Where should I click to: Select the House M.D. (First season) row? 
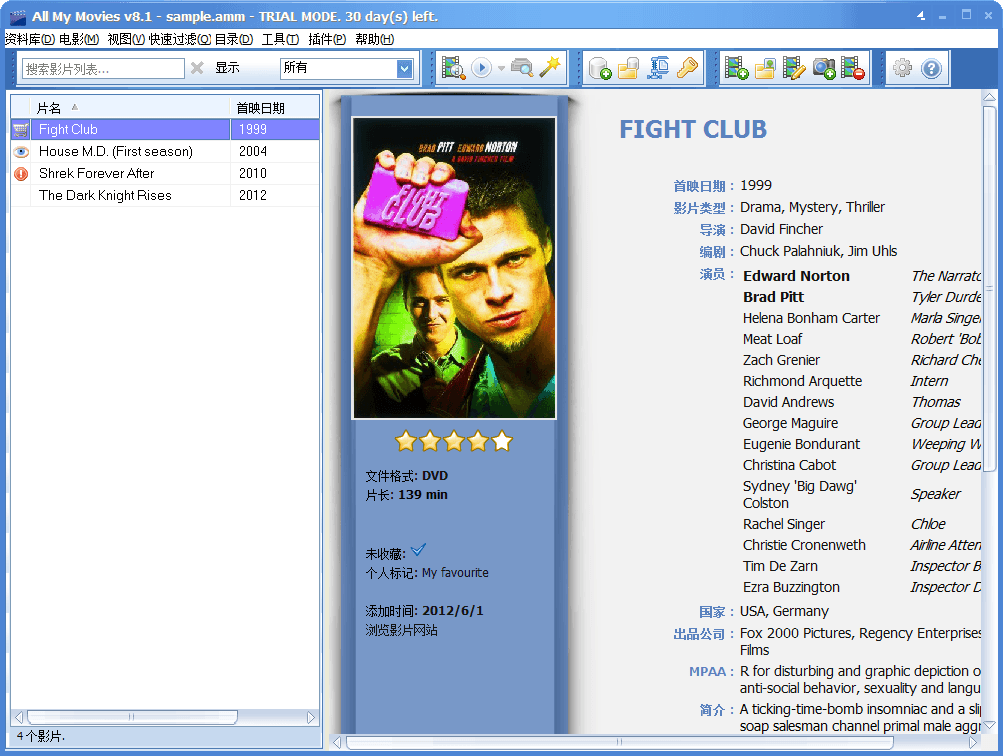pos(165,152)
